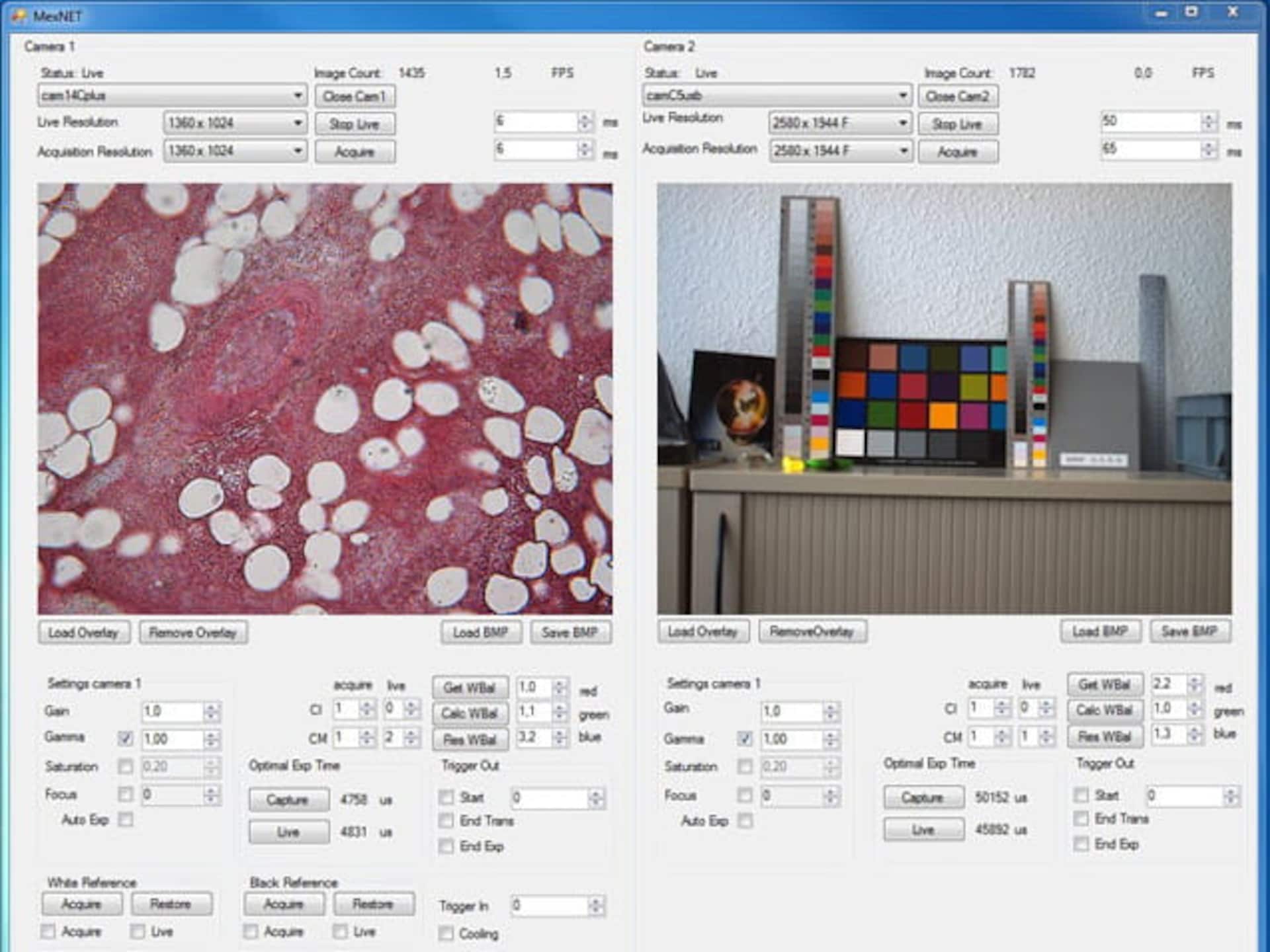Click Camera 2 acquisition exposure field showing 65
The width and height of the screenshot is (1270, 952).
[1151, 149]
